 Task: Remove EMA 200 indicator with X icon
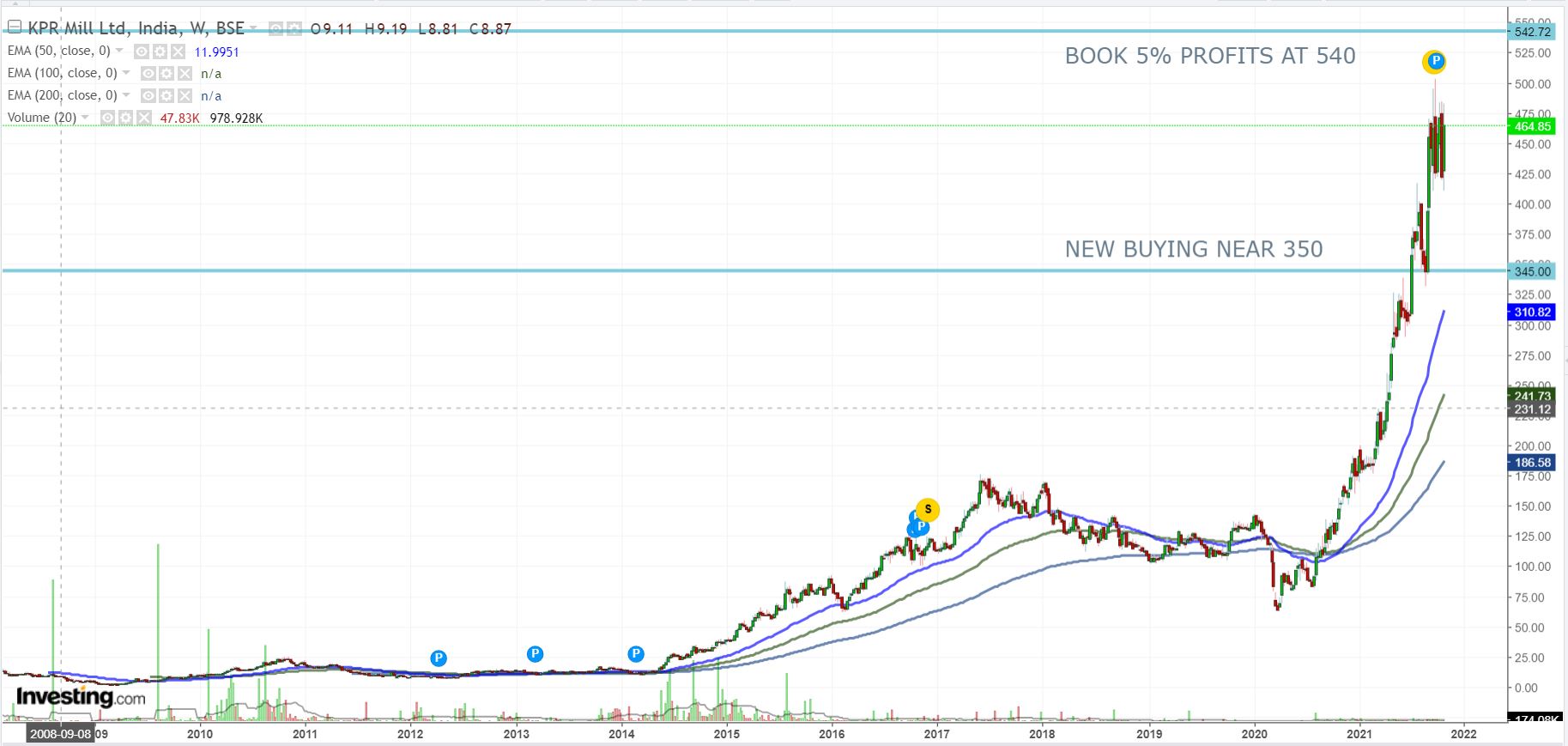coord(185,96)
